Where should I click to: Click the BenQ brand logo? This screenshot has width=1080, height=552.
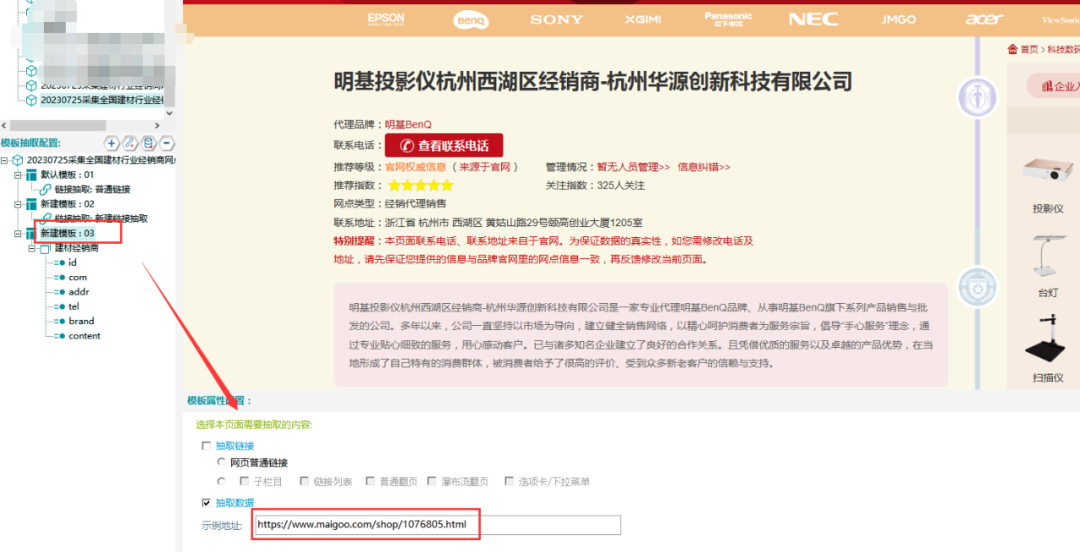(x=471, y=21)
